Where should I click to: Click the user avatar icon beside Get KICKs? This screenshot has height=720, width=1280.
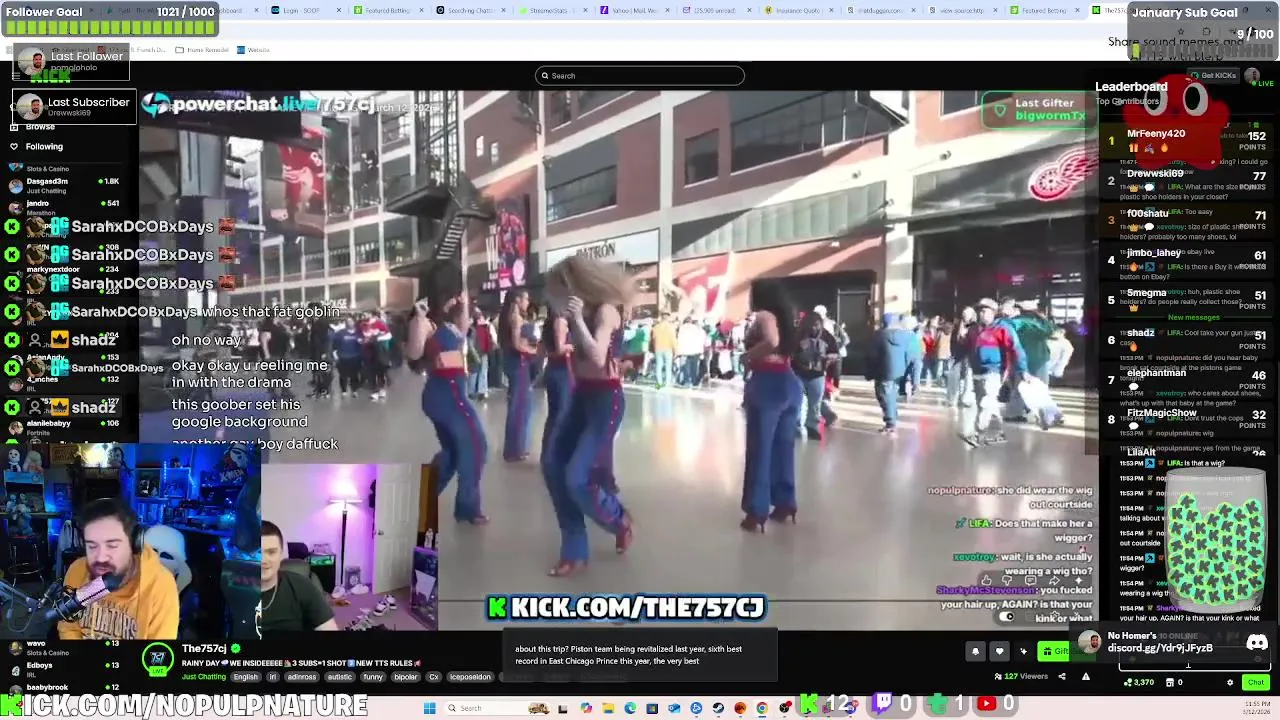[x=1252, y=75]
